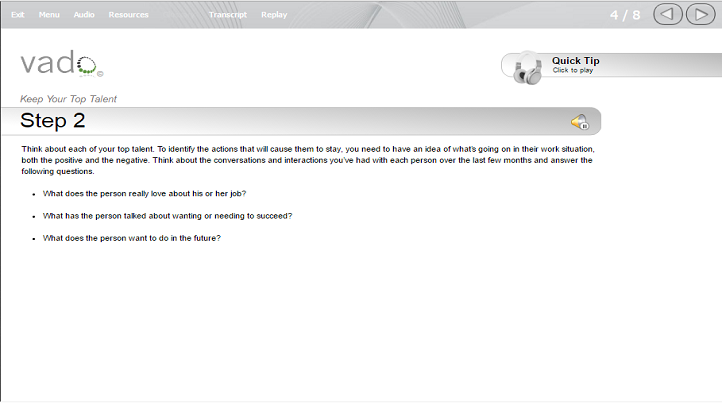722x405 pixels.
Task: Select the question about loving the job
Action: [x=144, y=194]
